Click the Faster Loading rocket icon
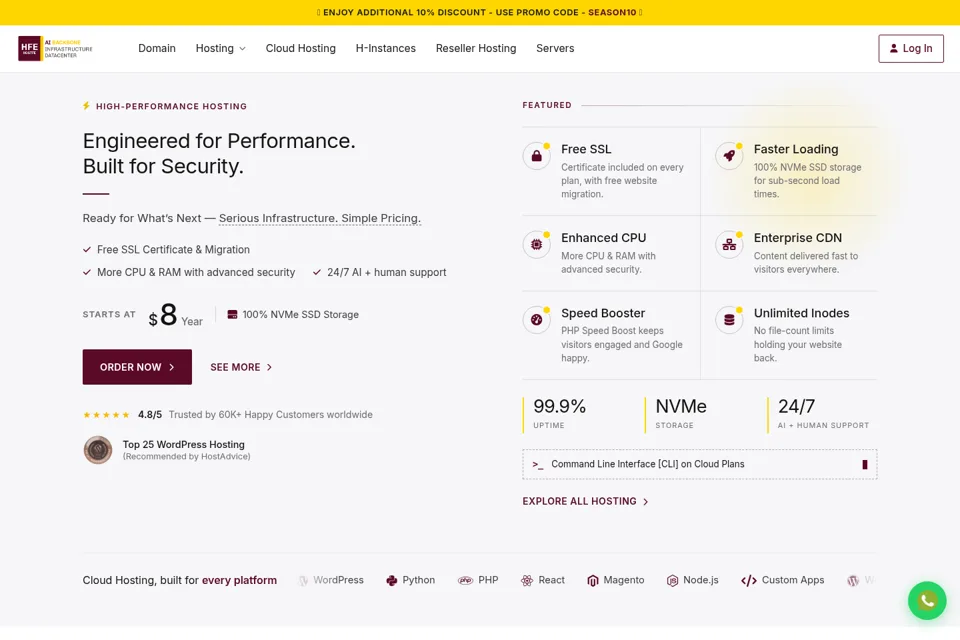This screenshot has height=640, width=960. click(x=729, y=156)
